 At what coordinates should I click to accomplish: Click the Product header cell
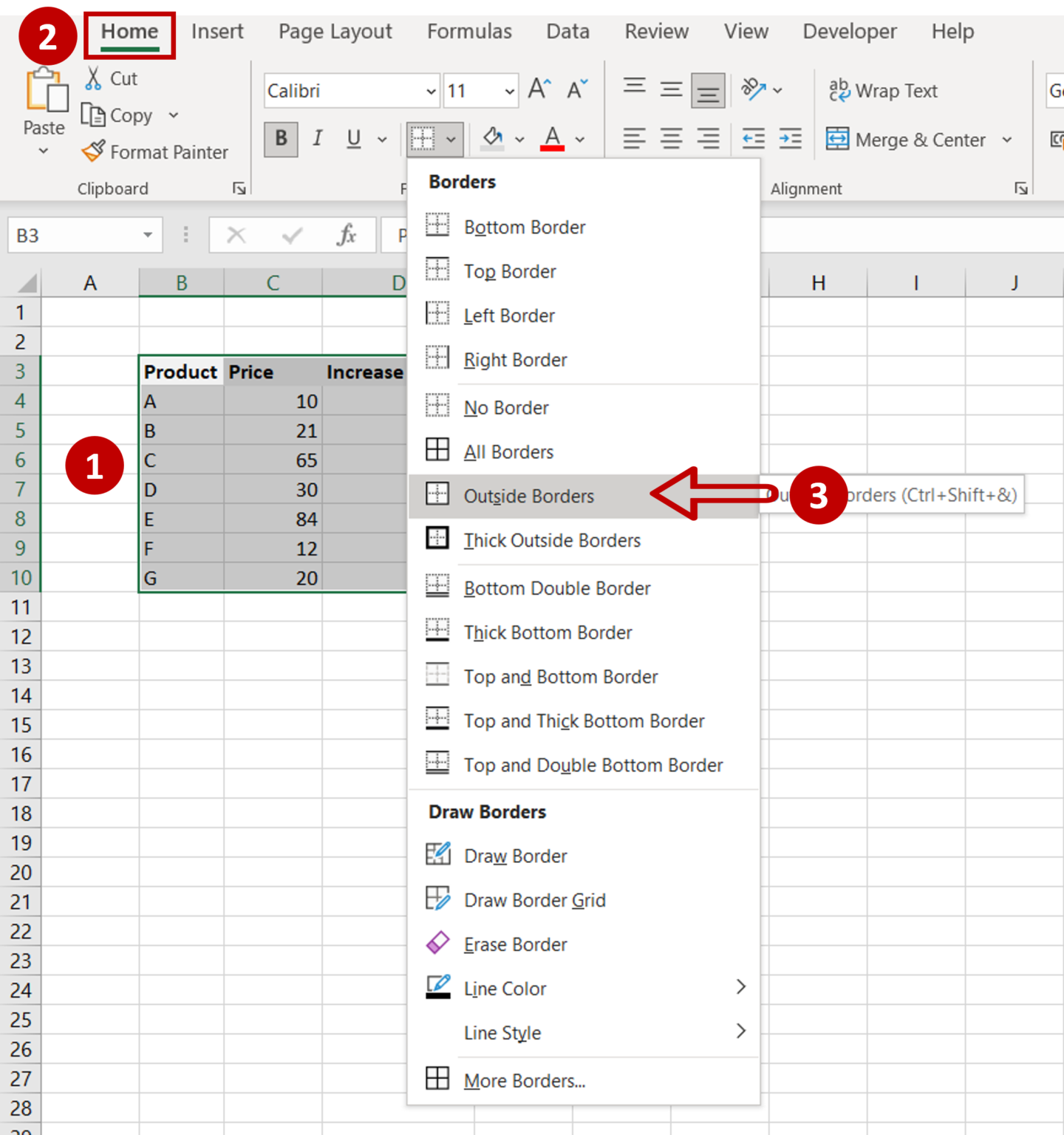pos(182,371)
